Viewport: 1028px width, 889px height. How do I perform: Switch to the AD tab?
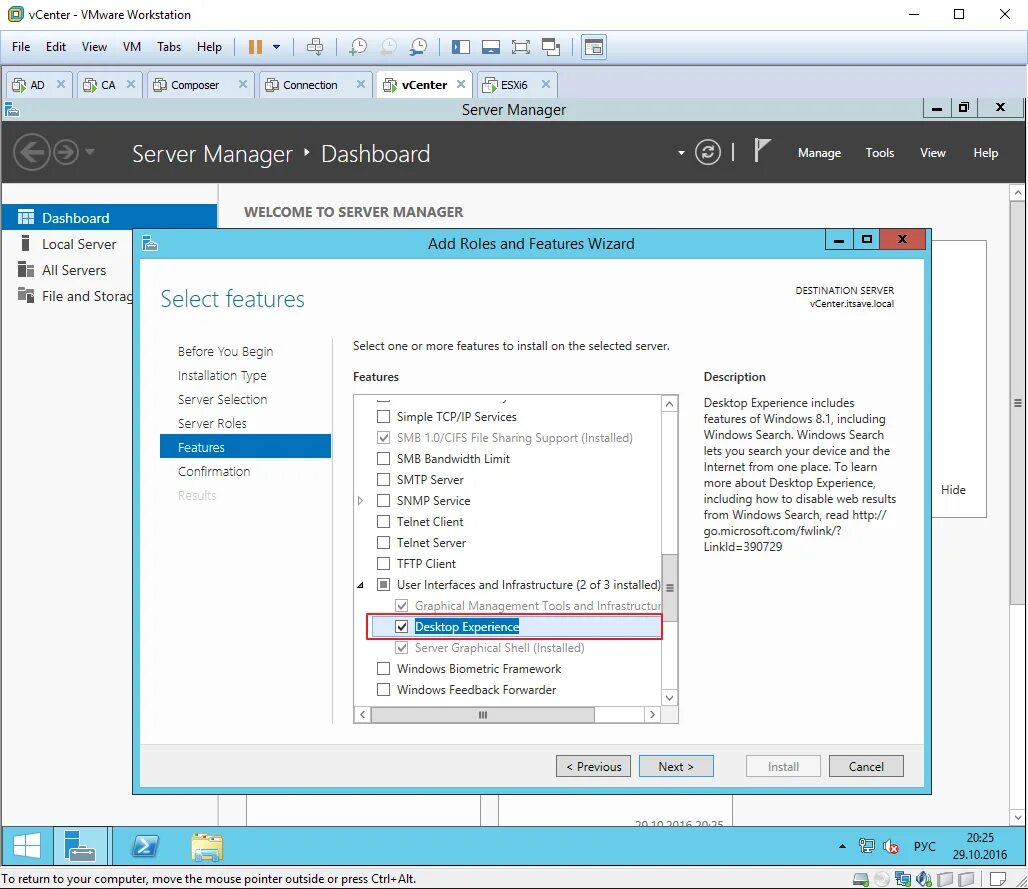(37, 85)
